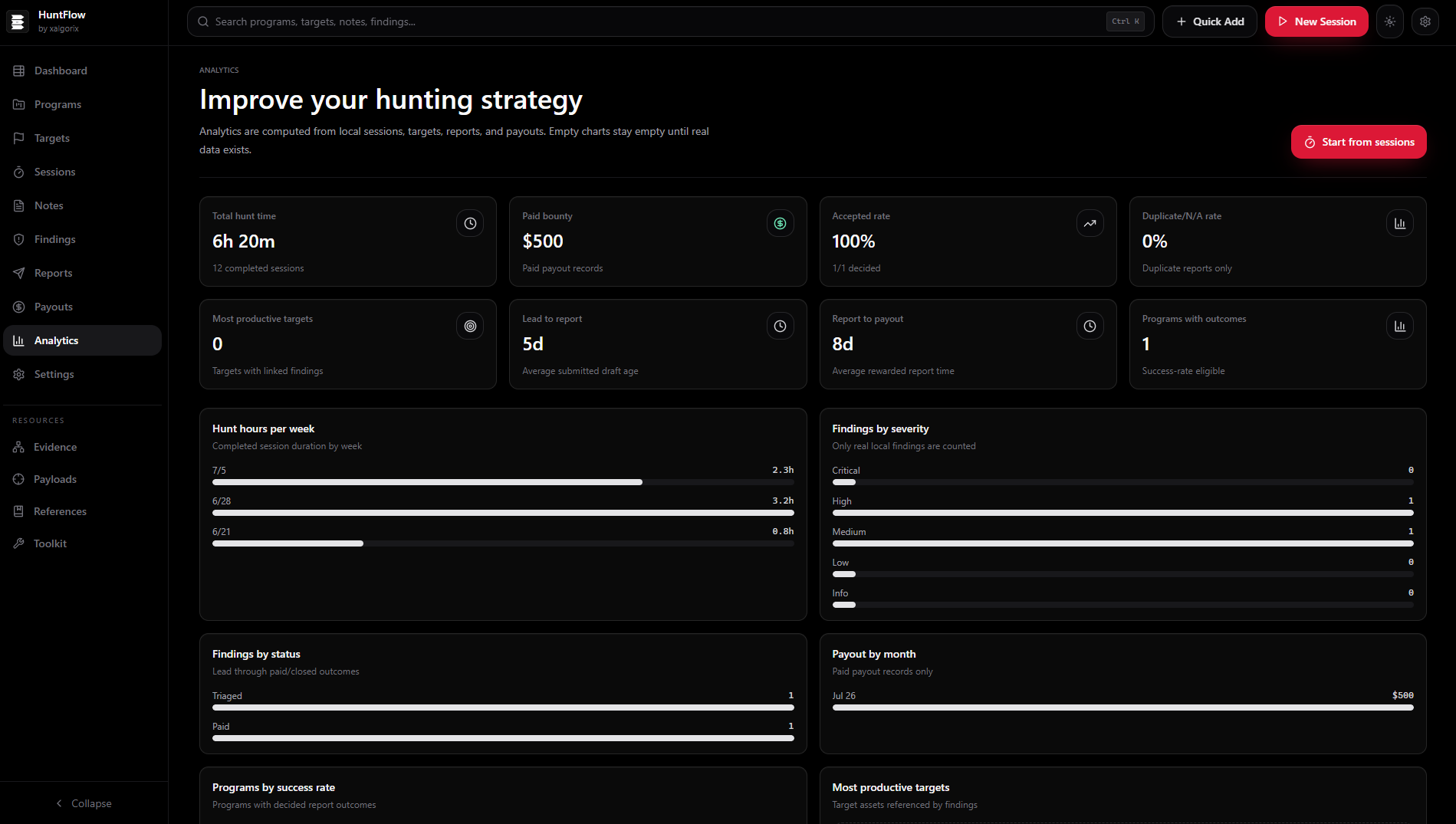Viewport: 1456px width, 824px height.
Task: Click the Evidence resource icon
Action: (x=19, y=447)
